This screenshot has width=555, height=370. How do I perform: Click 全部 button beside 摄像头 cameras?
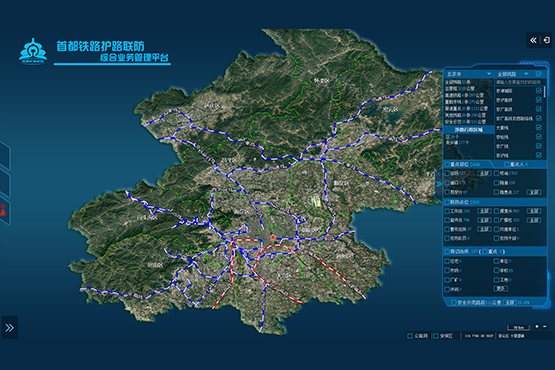click(x=534, y=211)
